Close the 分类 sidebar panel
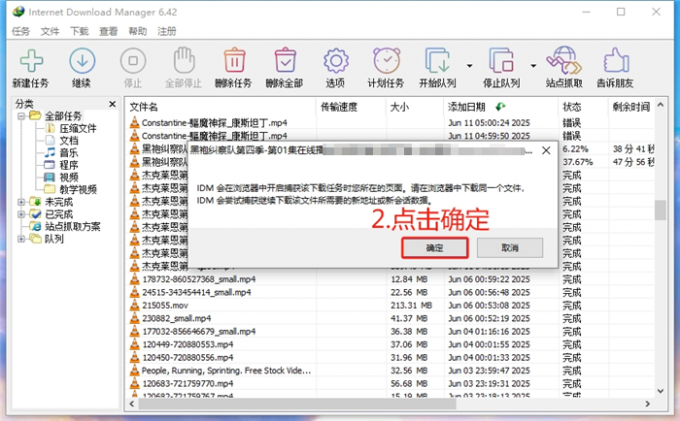Screen dimensions: 680x421 [x=112, y=104]
